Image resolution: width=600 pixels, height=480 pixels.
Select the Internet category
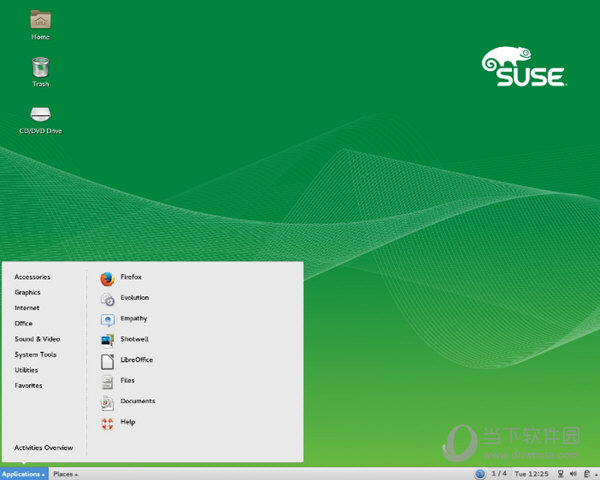[x=27, y=308]
